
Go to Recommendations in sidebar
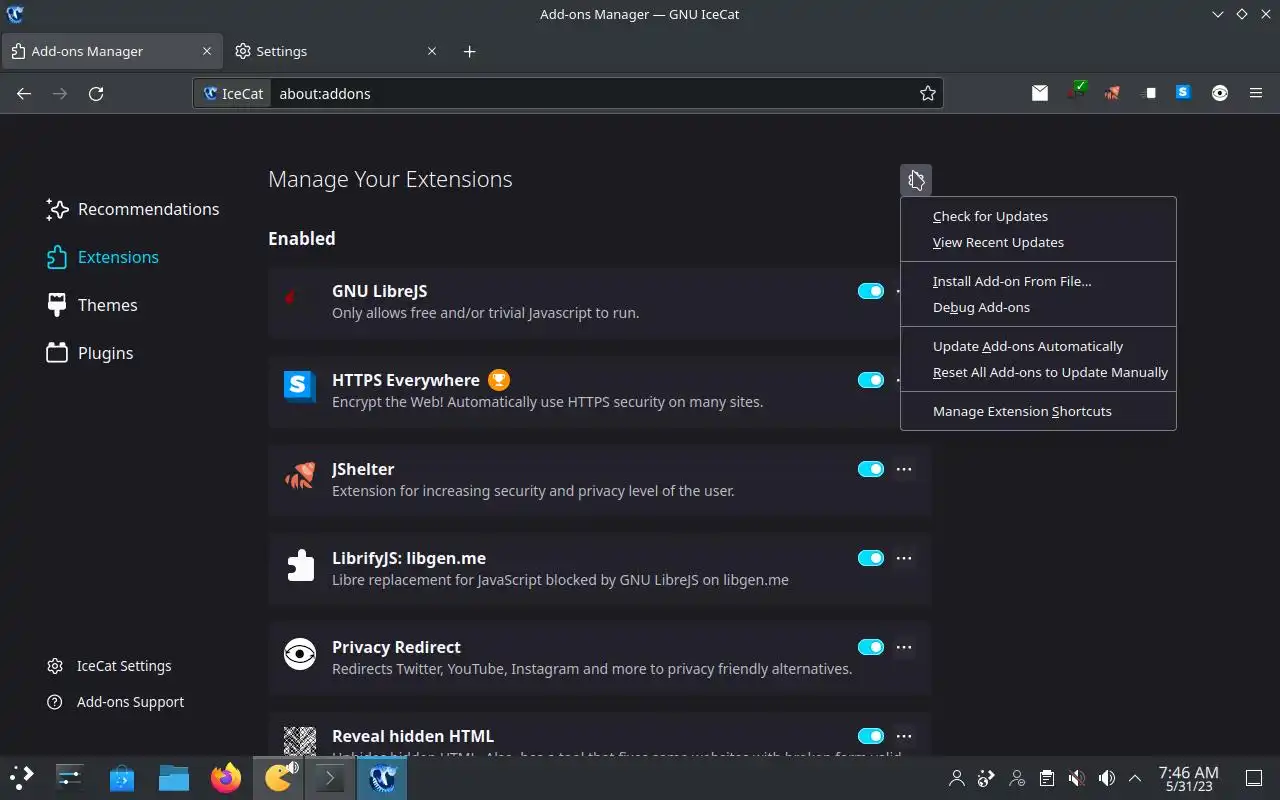133,209
